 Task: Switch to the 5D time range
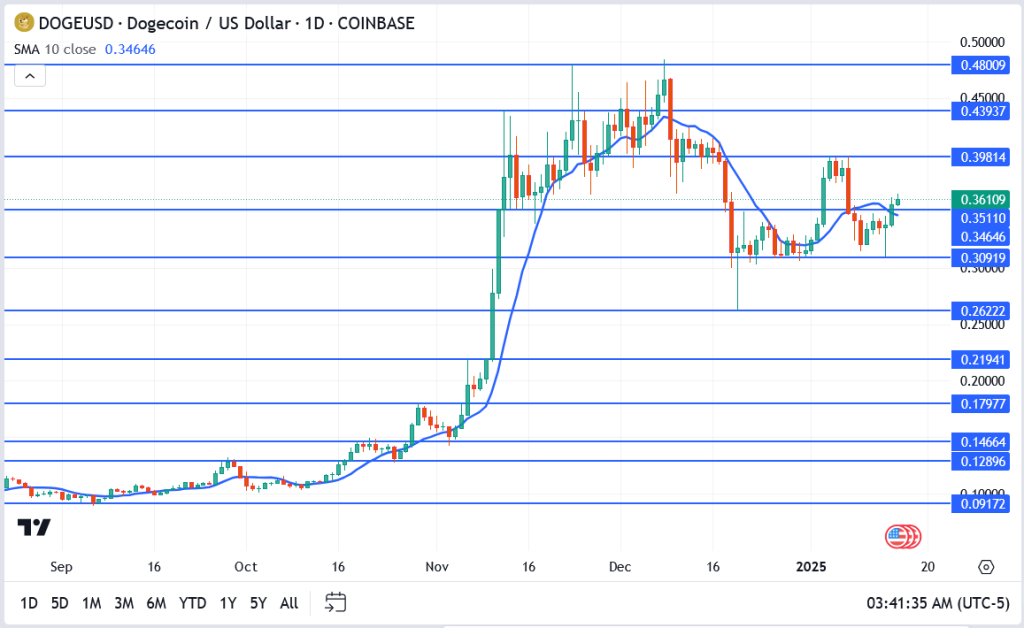[60, 603]
